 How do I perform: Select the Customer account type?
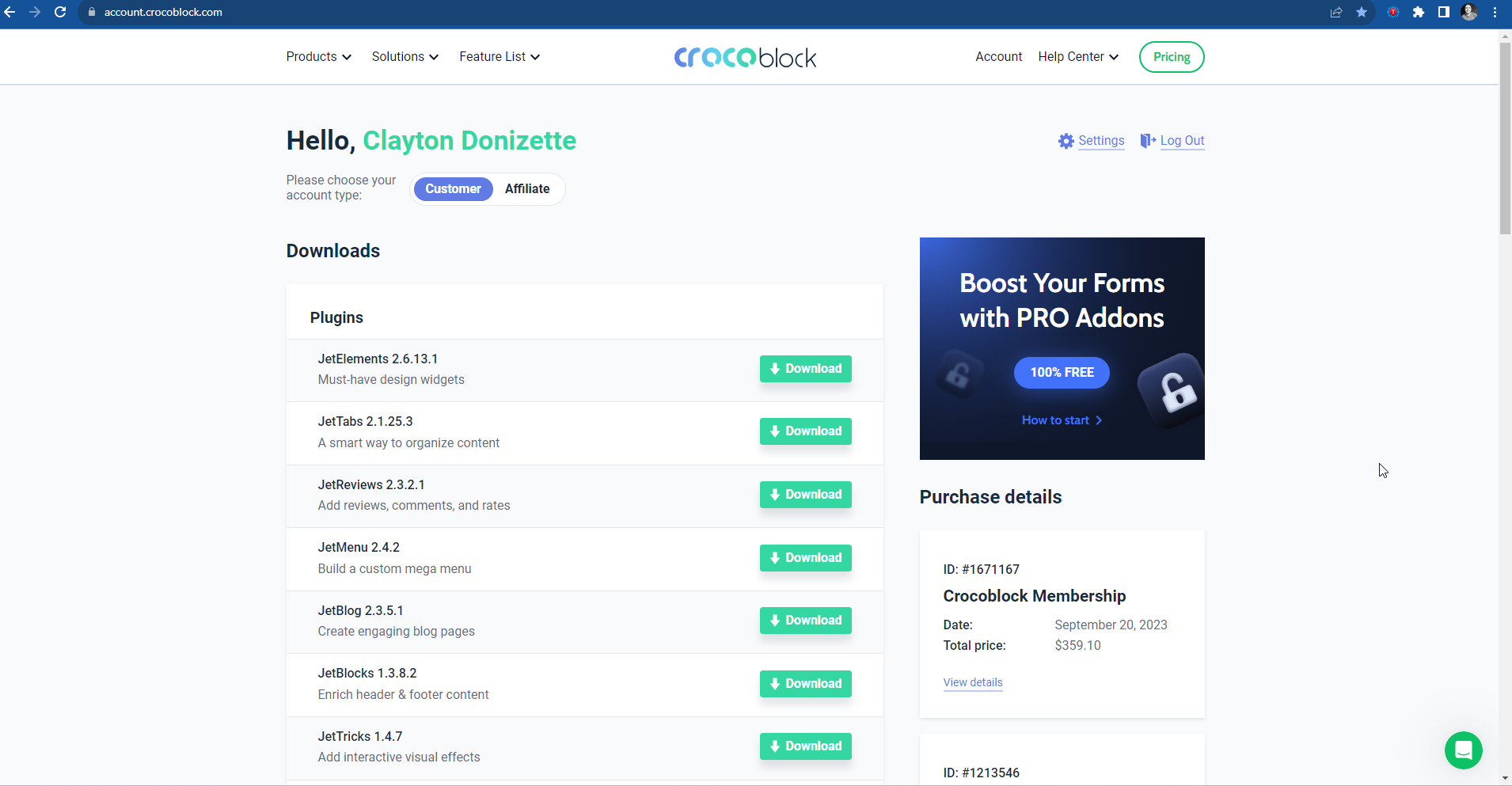tap(453, 189)
